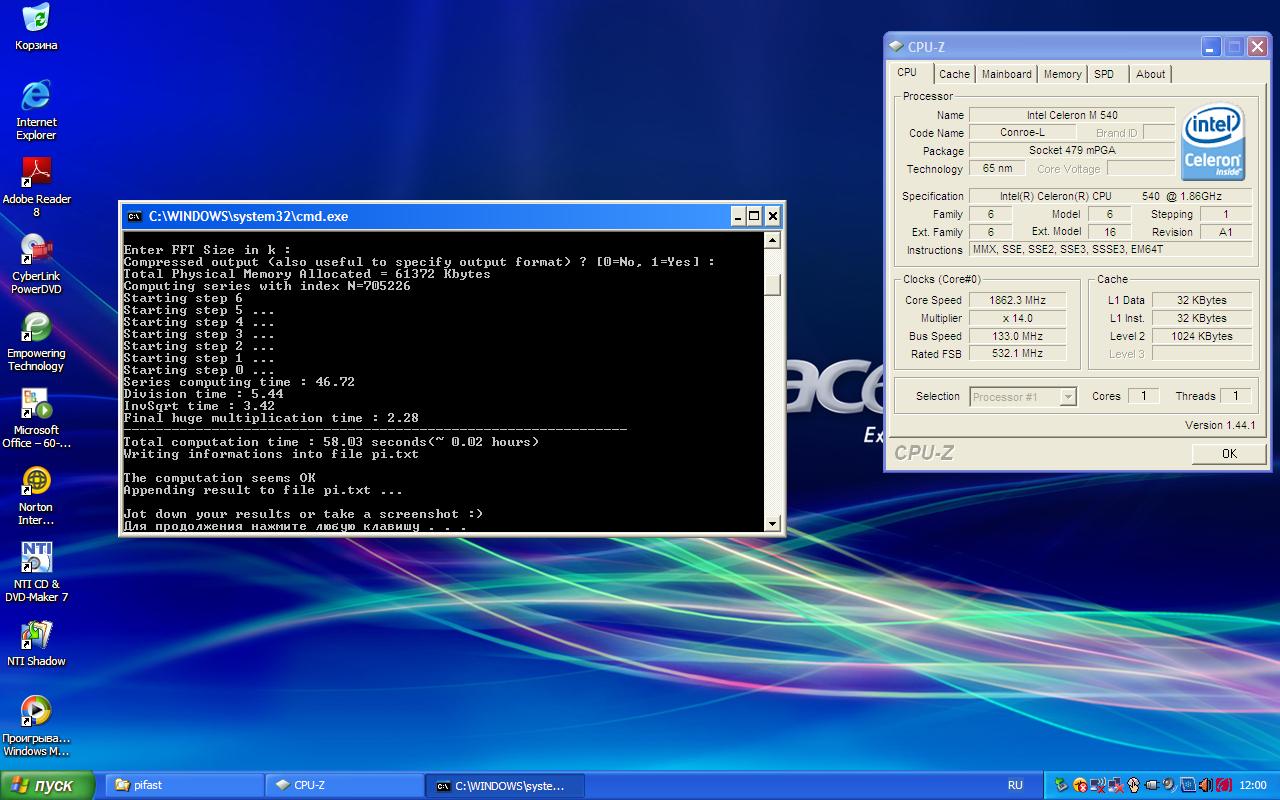Screen dimensions: 1280x800
Task: Click the cmd window scrollbar down arrow
Action: [772, 523]
